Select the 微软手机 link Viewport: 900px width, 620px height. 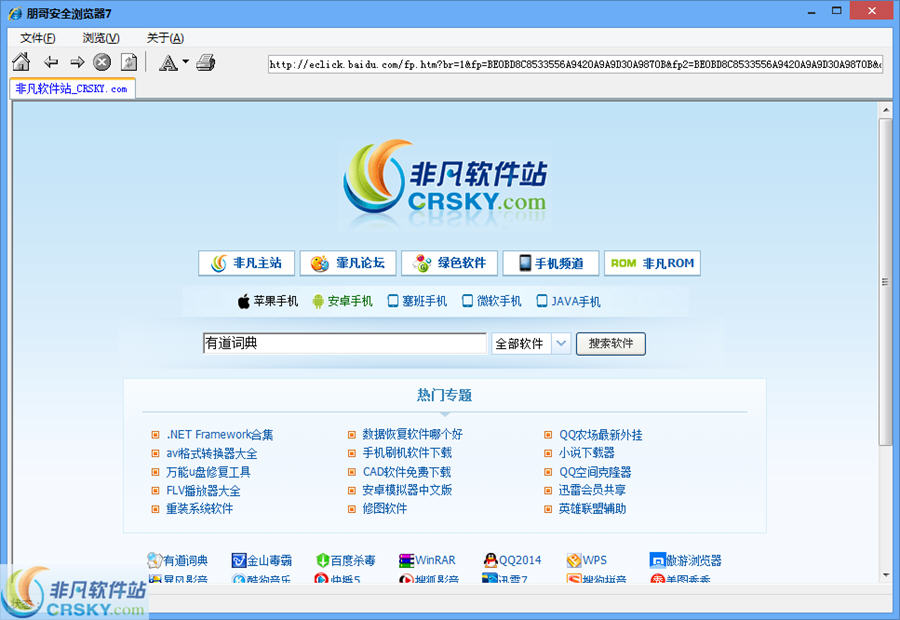point(492,301)
